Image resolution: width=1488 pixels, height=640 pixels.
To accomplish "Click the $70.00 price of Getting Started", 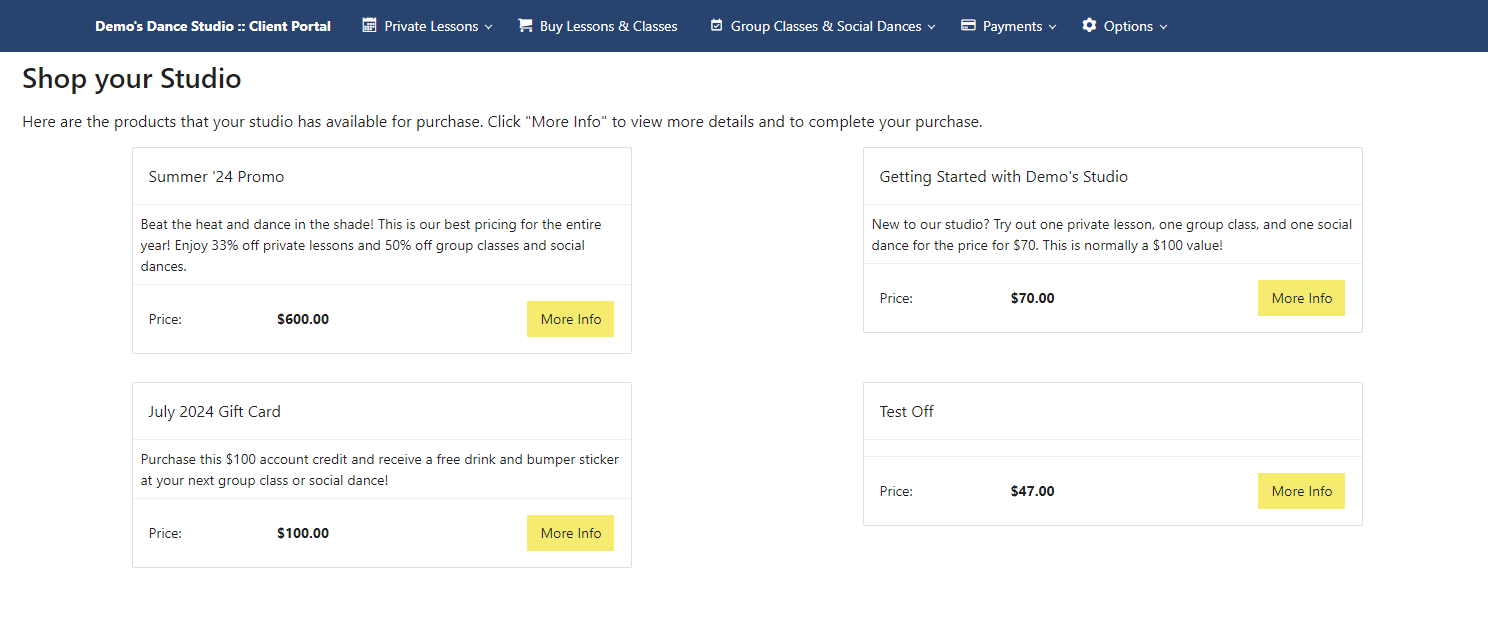I will [x=1032, y=298].
